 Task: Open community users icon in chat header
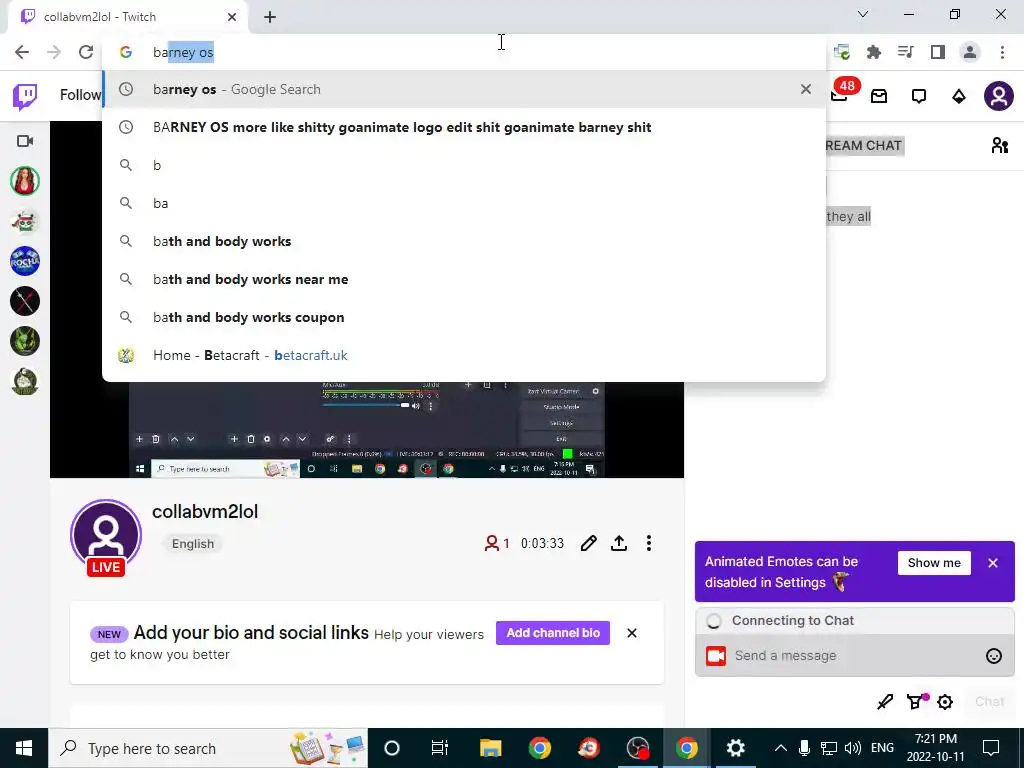pyautogui.click(x=999, y=145)
